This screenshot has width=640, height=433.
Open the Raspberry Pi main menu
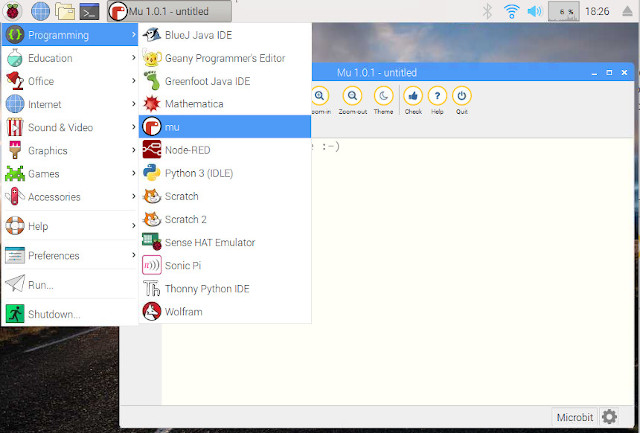(13, 11)
